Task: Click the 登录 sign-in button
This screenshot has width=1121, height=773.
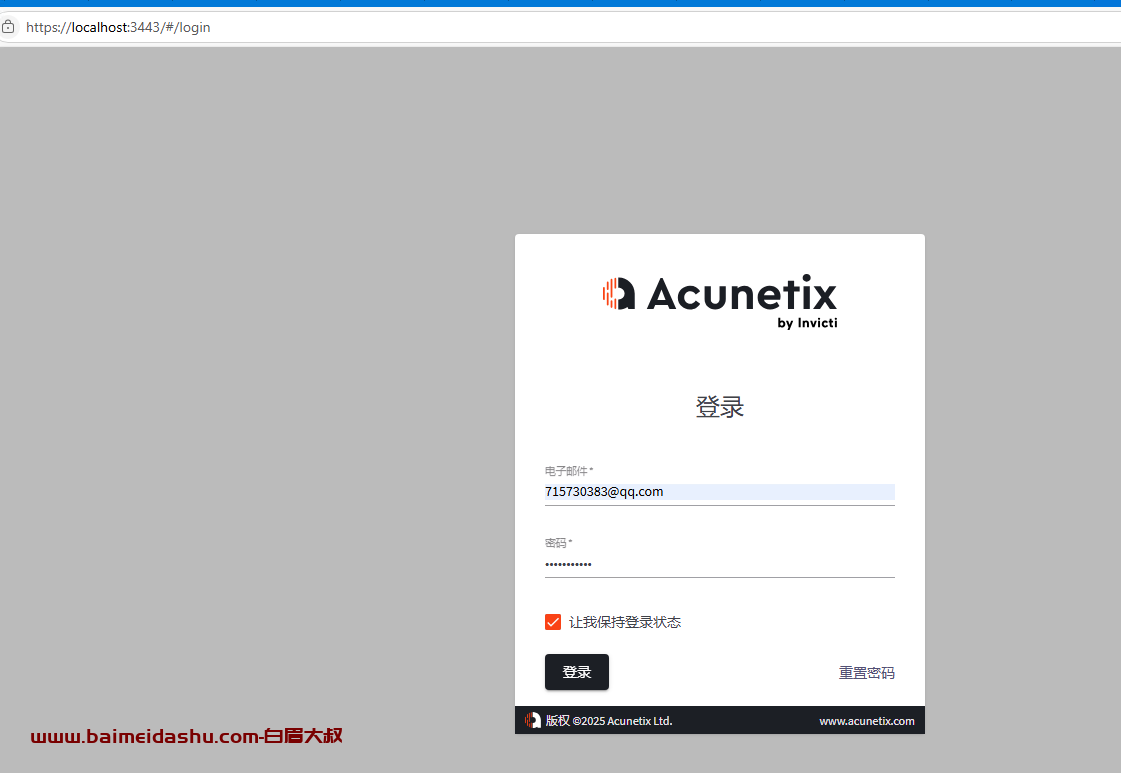Action: 577,672
